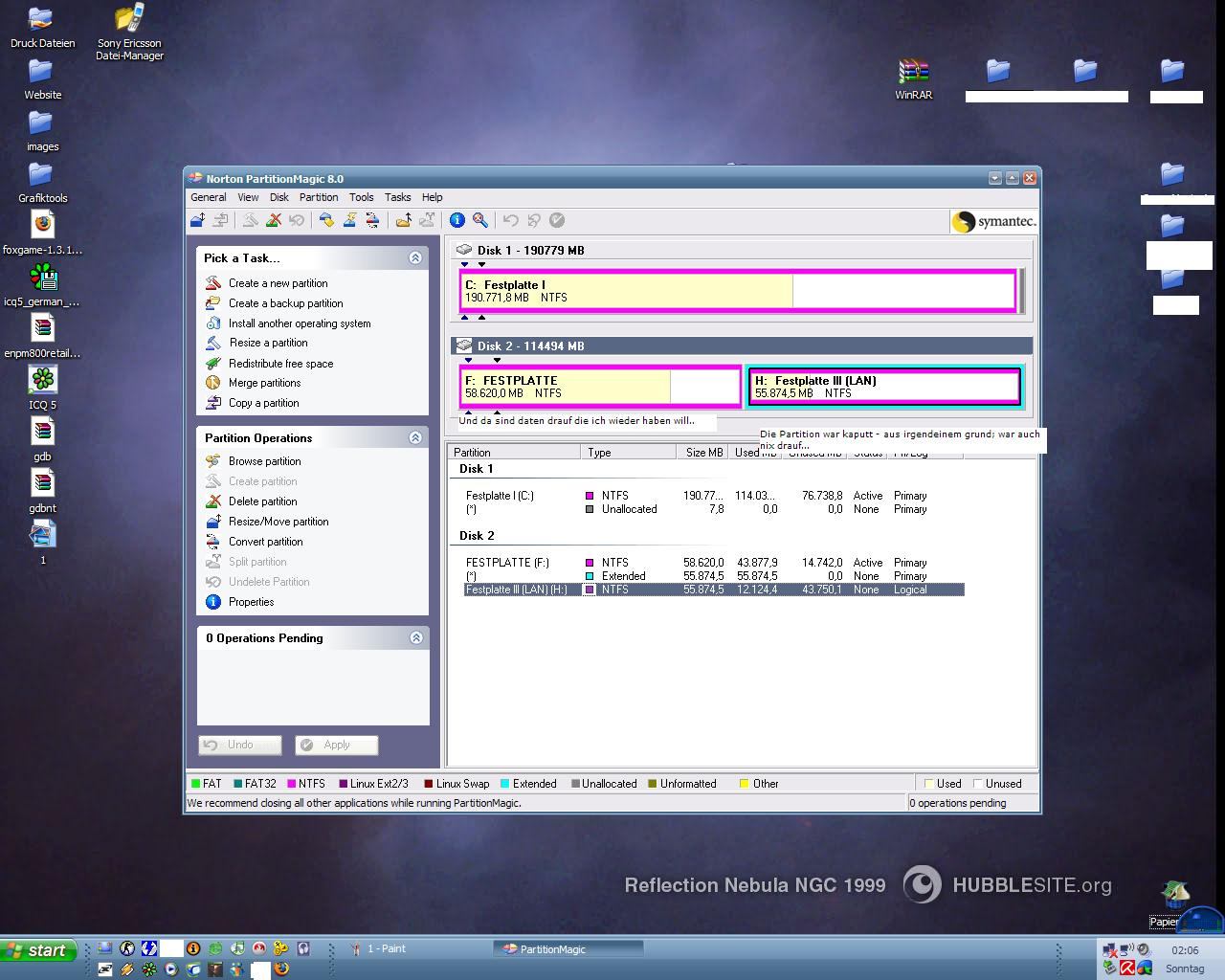Select the Grafiktools desktop folder
The width and height of the screenshot is (1225, 980).
point(42,182)
